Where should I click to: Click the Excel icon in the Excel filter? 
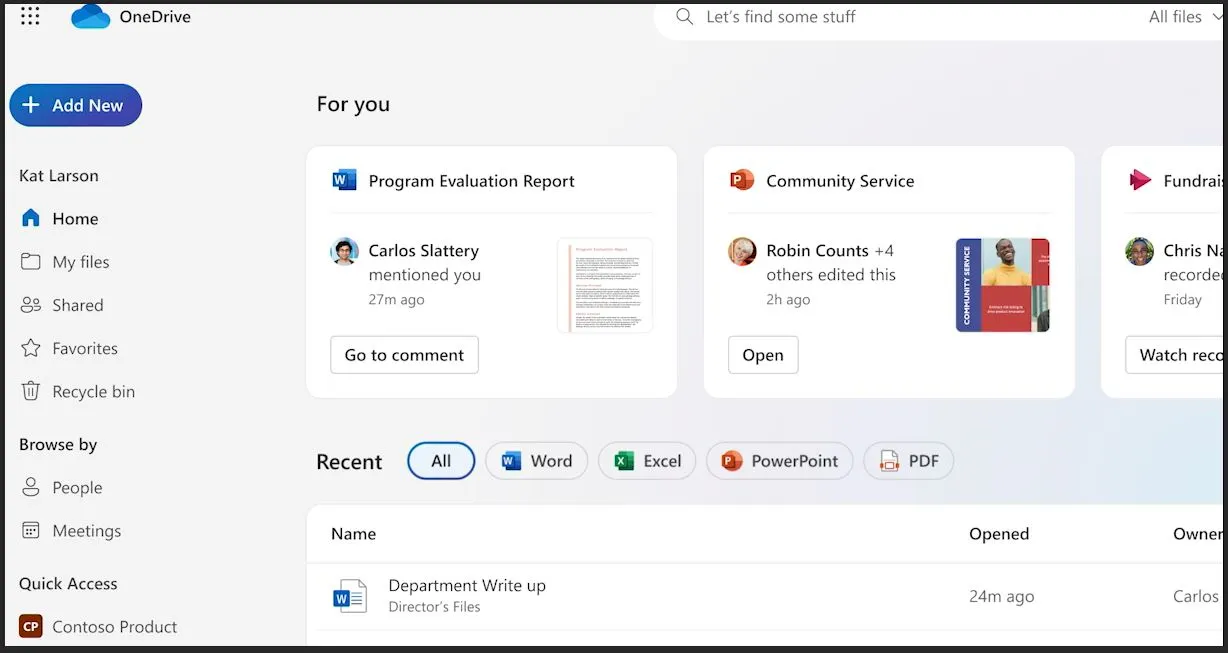(624, 461)
